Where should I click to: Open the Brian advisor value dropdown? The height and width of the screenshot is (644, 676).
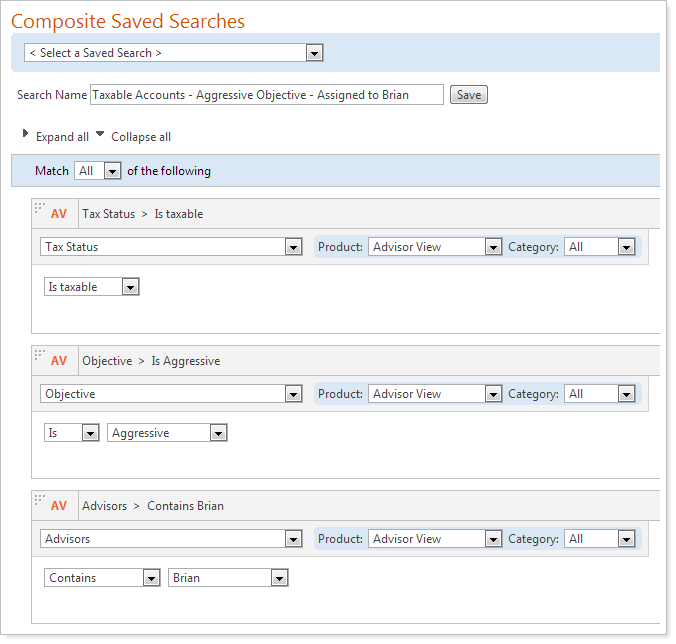pos(228,578)
